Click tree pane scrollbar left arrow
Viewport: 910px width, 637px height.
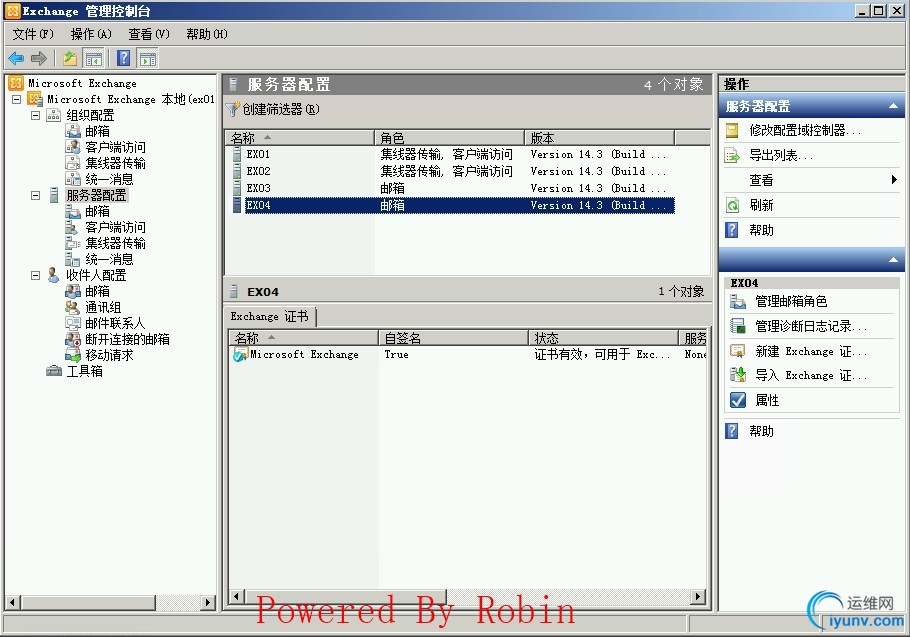tap(12, 602)
